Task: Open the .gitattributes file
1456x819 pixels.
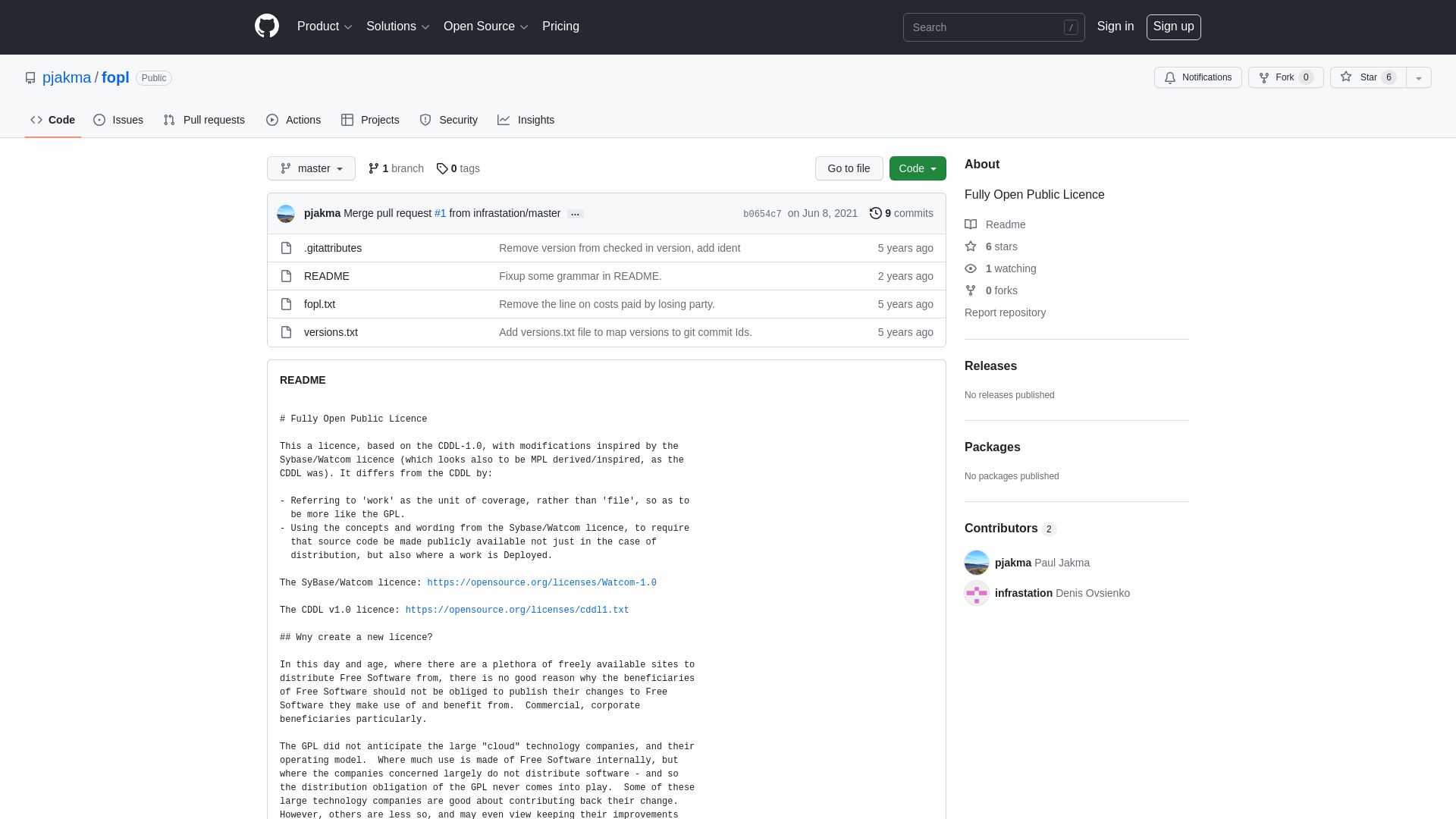Action: tap(333, 248)
